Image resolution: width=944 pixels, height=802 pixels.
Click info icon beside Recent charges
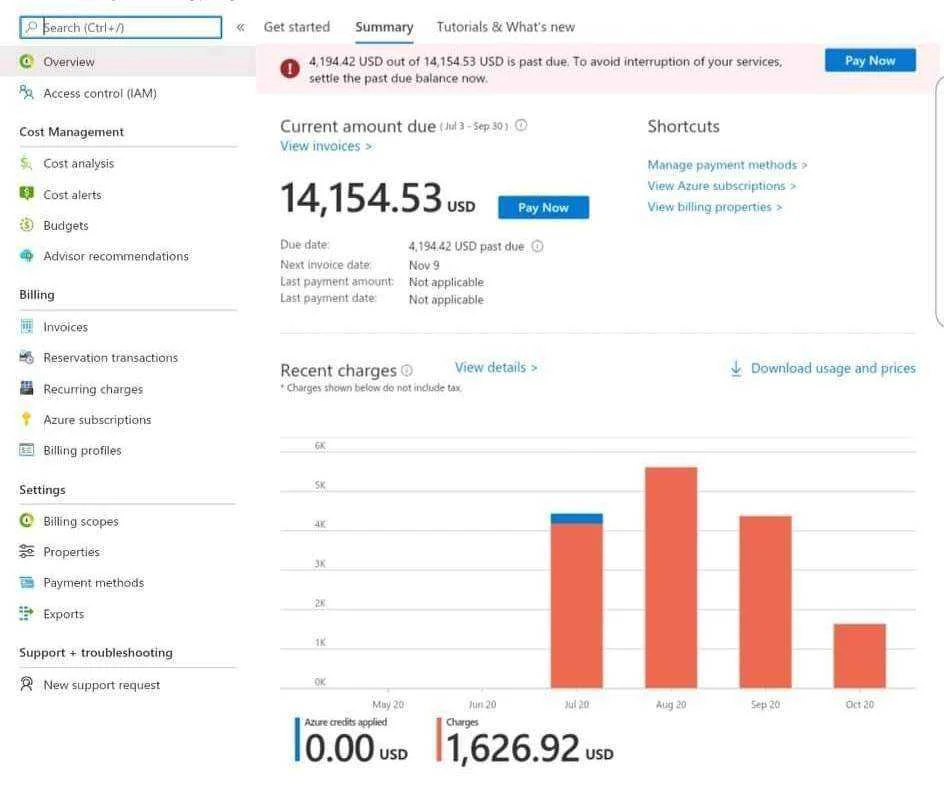pyautogui.click(x=407, y=370)
